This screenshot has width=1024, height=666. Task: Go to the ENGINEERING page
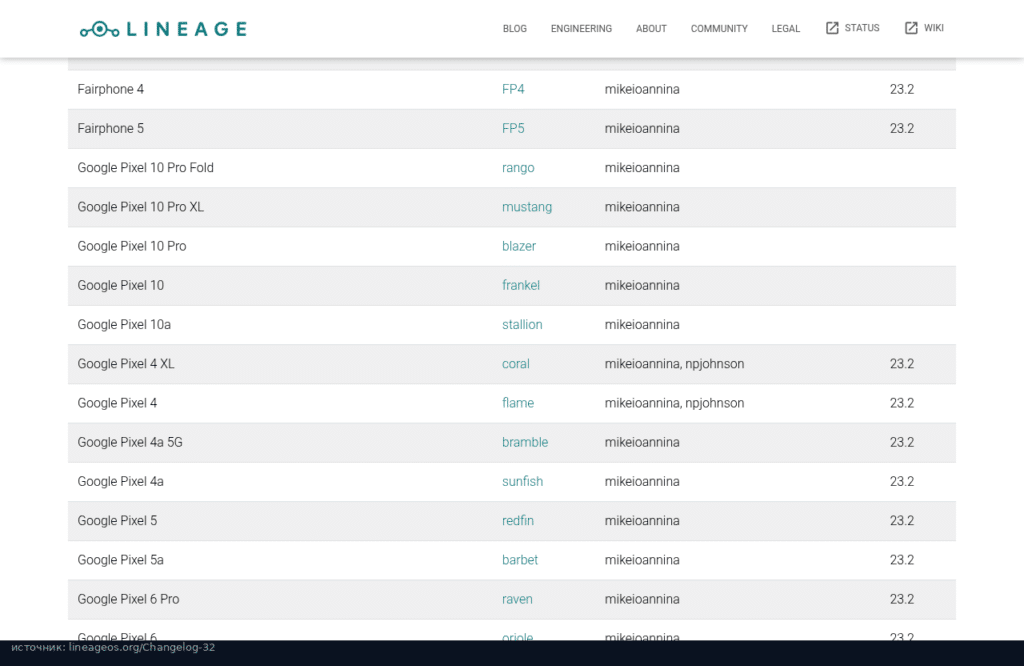[581, 29]
